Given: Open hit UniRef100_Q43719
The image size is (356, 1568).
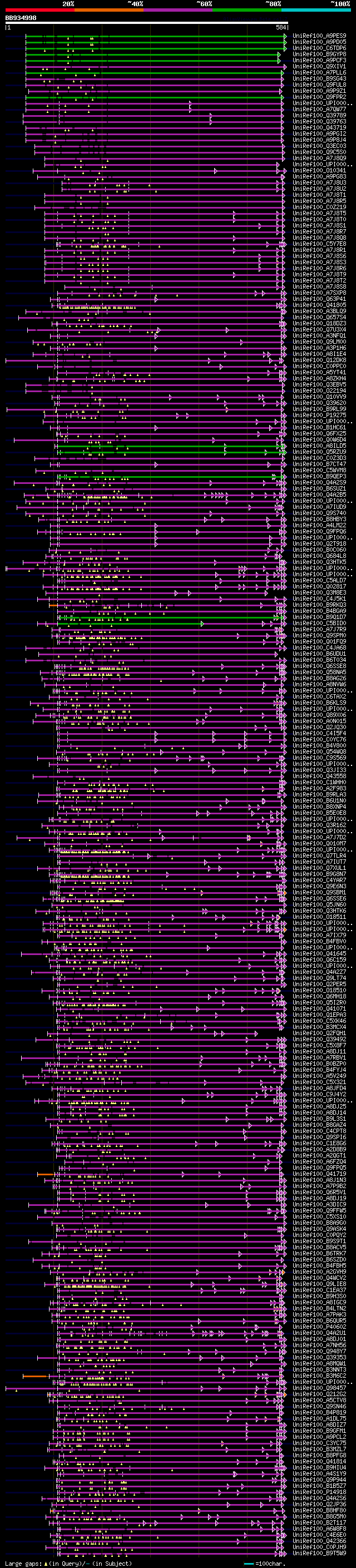Looking at the screenshot, I should (319, 128).
